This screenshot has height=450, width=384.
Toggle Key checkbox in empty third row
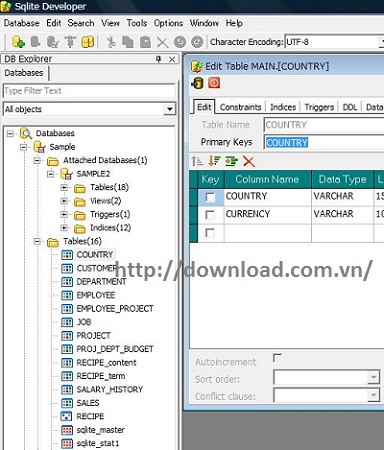210,233
